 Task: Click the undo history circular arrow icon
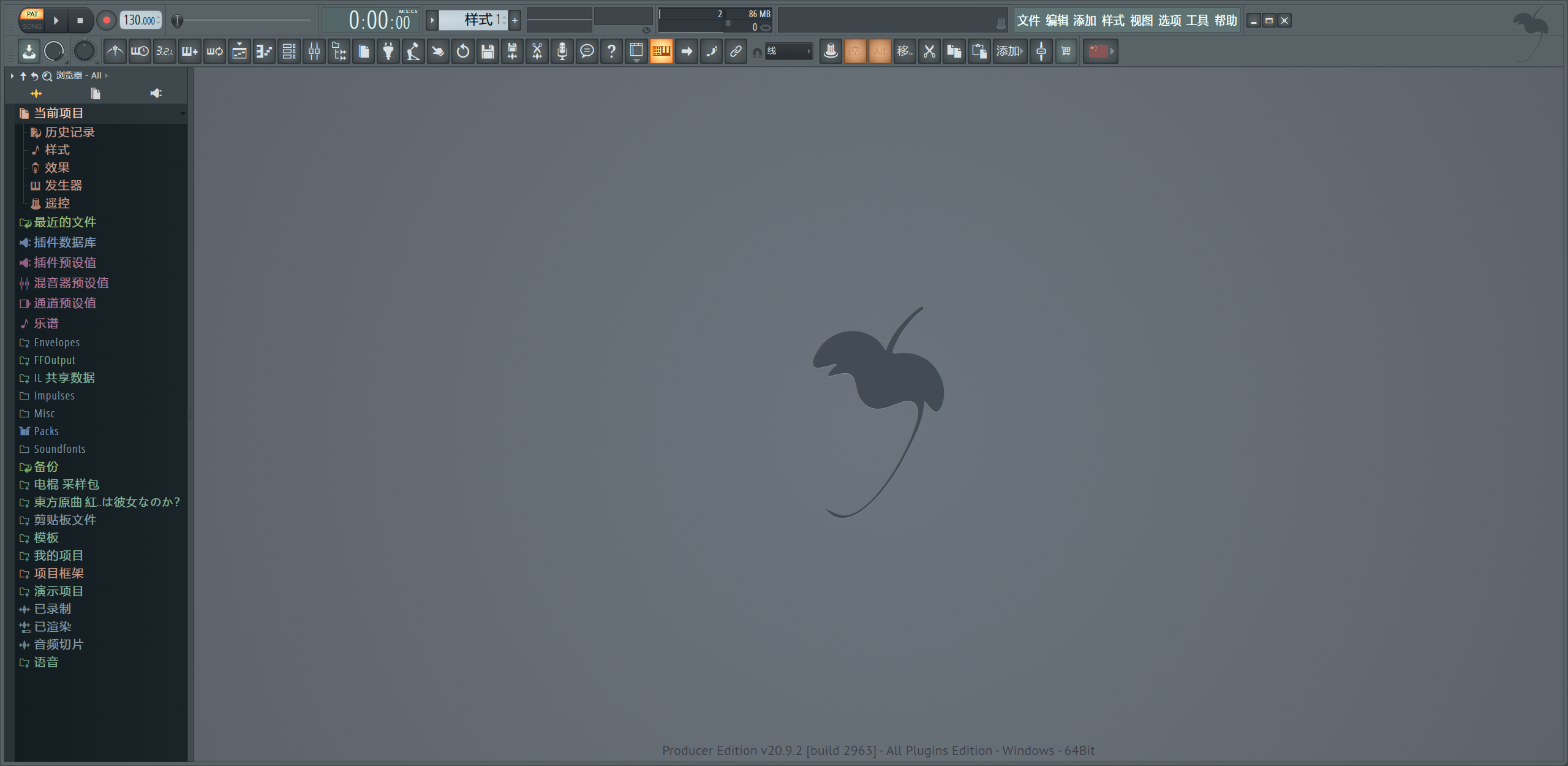click(462, 51)
